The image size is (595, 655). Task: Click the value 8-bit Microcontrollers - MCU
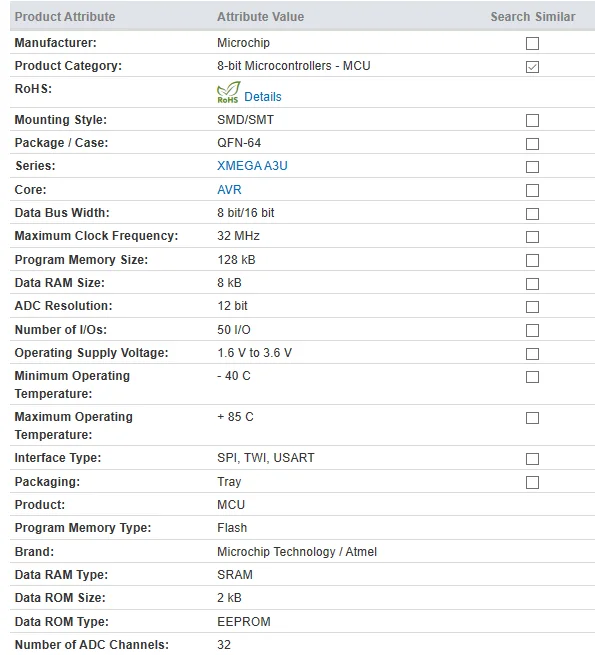pos(294,66)
